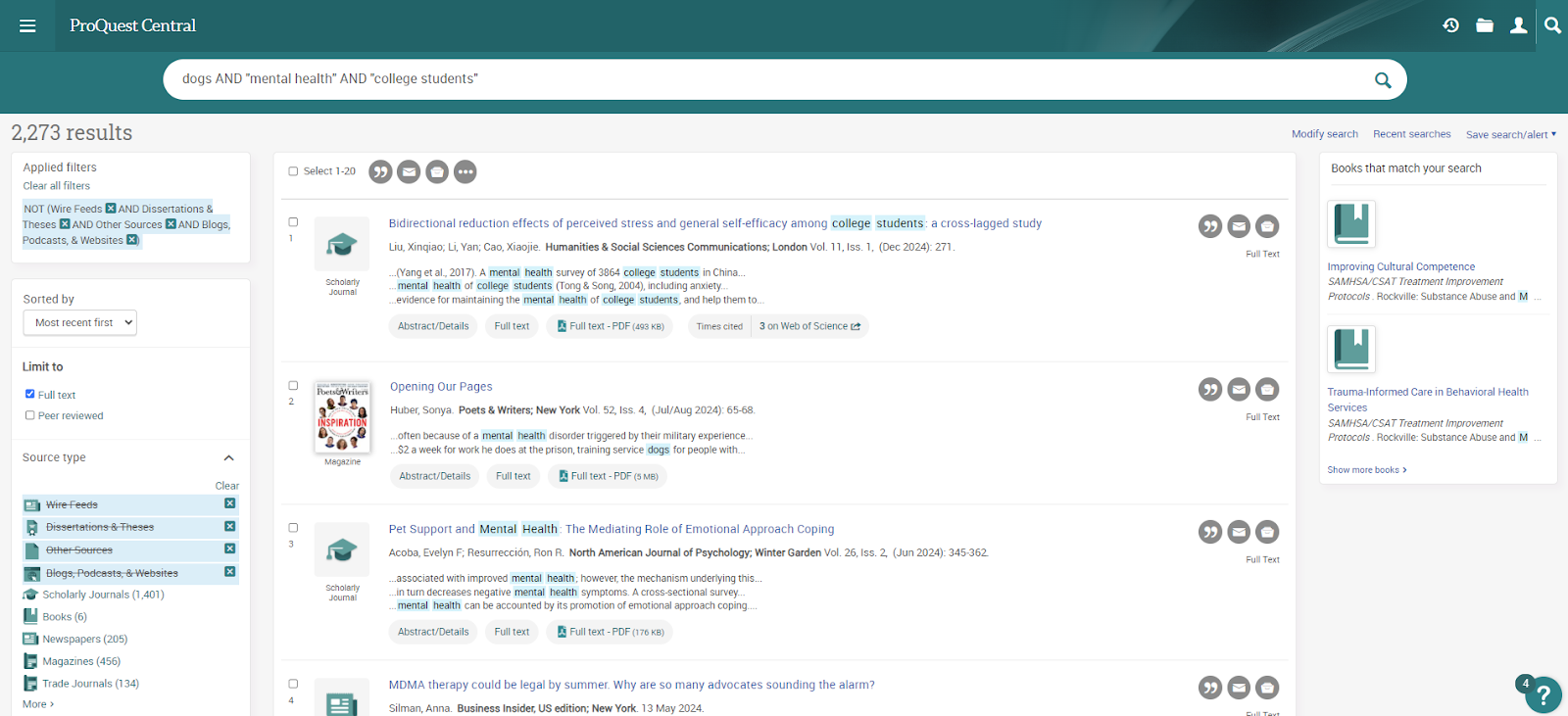Viewport: 1568px width, 716px height.
Task: Cite the MDMA therapy article
Action: coord(1210,688)
